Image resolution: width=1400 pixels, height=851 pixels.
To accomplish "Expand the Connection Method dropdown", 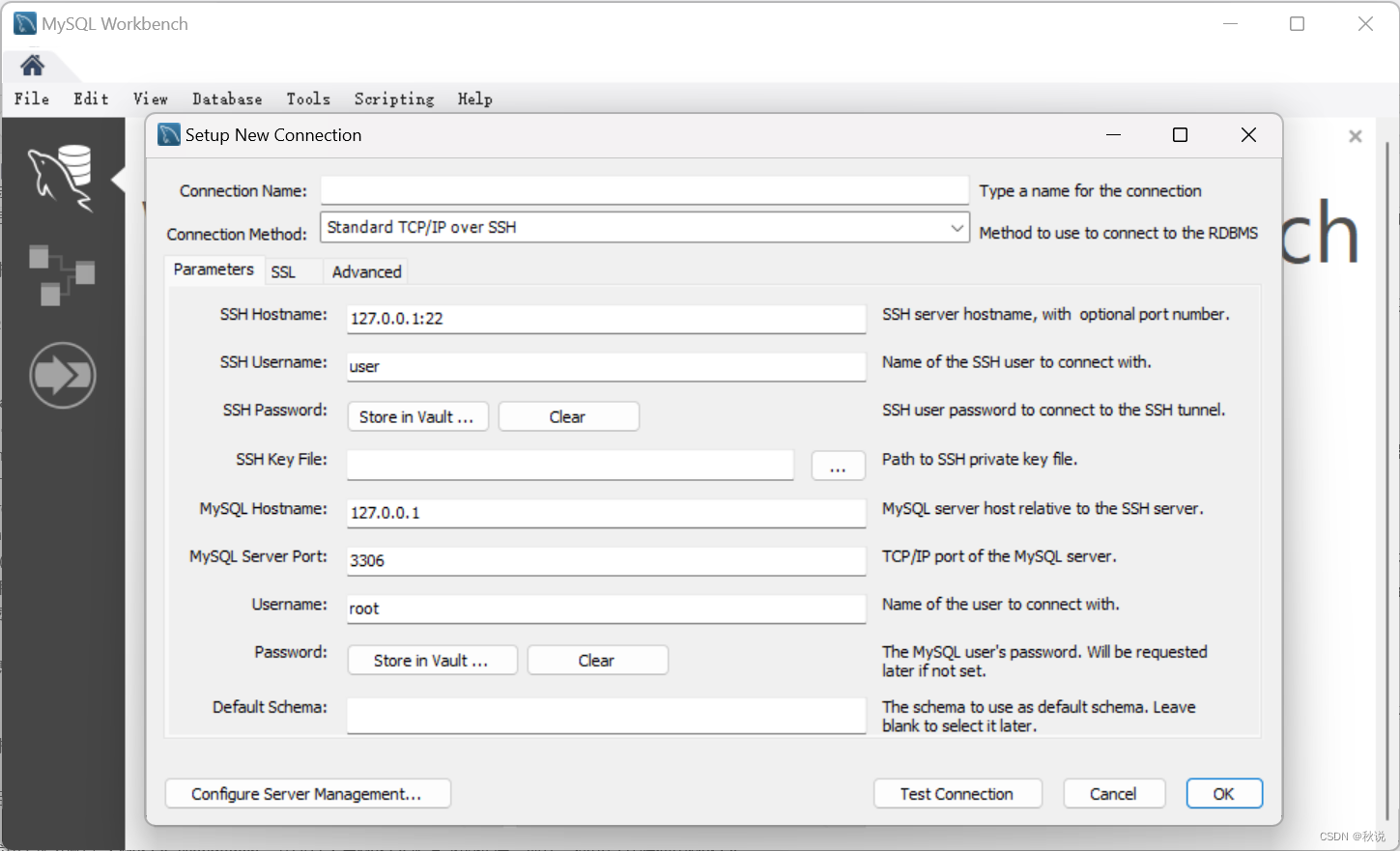I will pos(957,228).
